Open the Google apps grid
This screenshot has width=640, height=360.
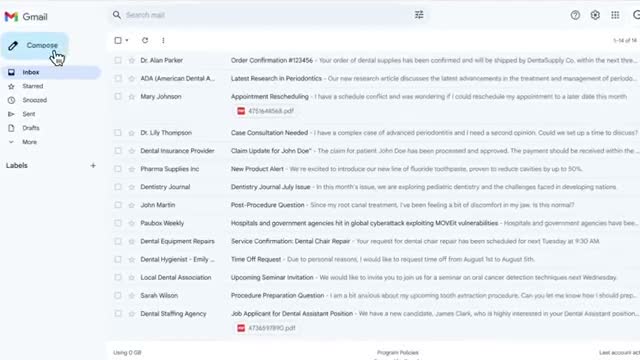coord(615,15)
